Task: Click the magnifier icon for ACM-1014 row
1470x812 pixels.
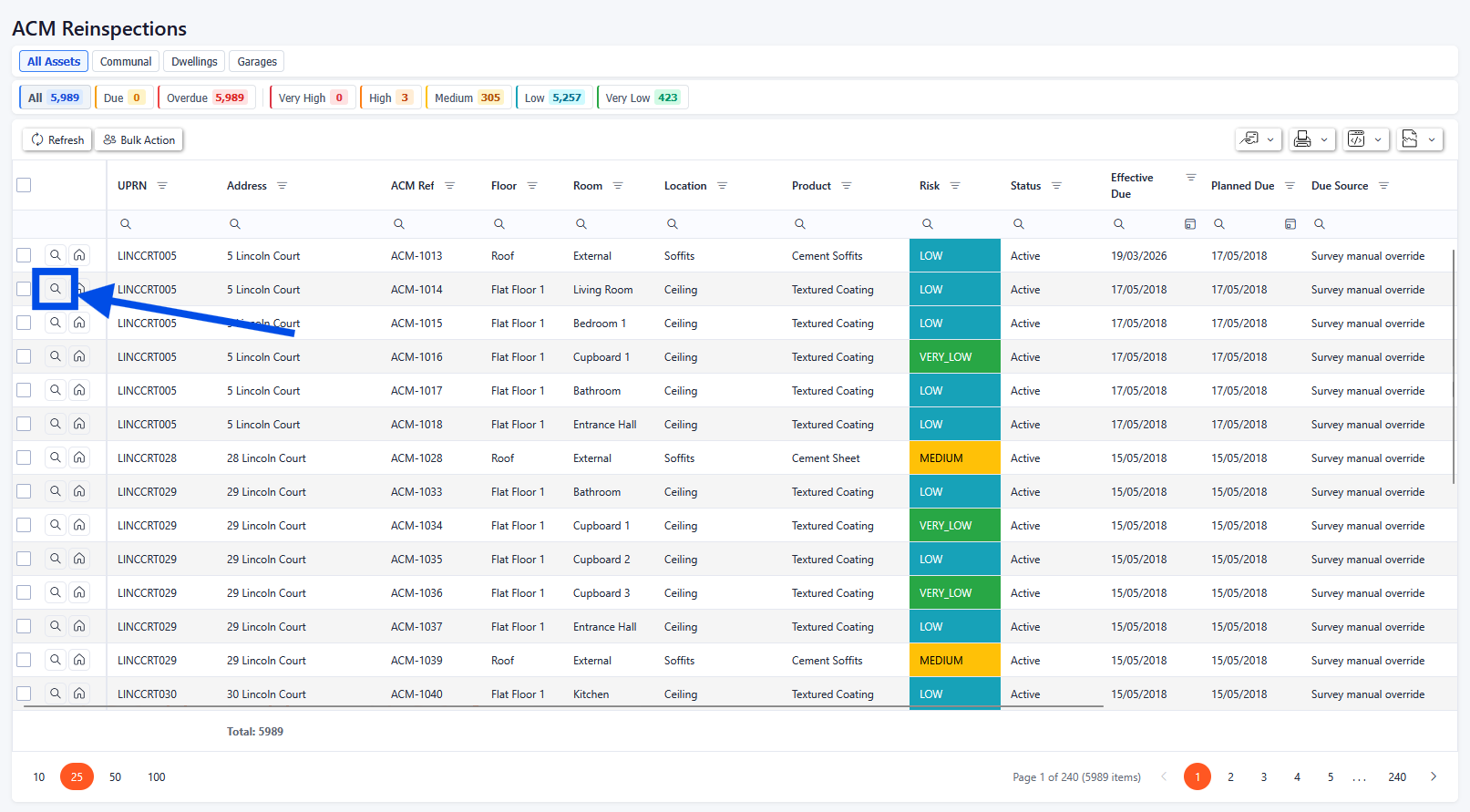Action: (56, 289)
